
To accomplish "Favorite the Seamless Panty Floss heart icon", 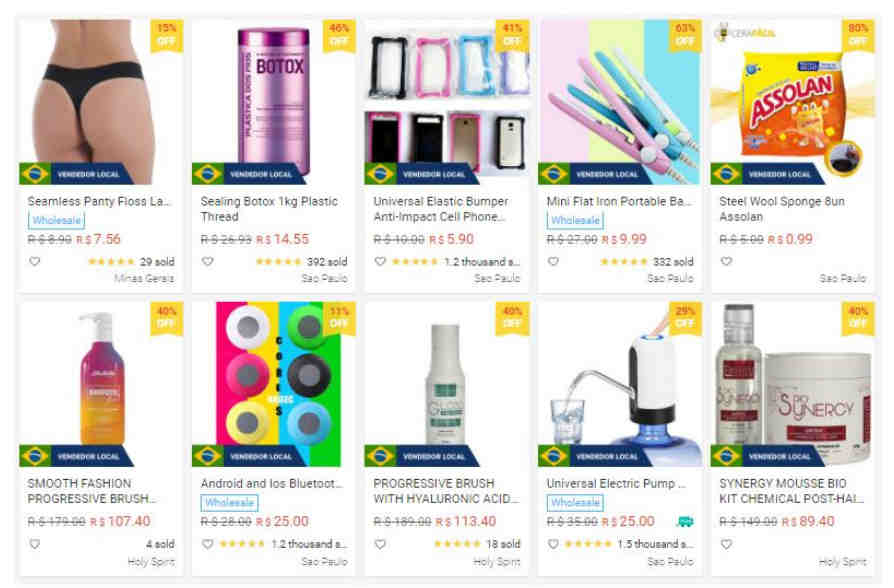I will (35, 261).
